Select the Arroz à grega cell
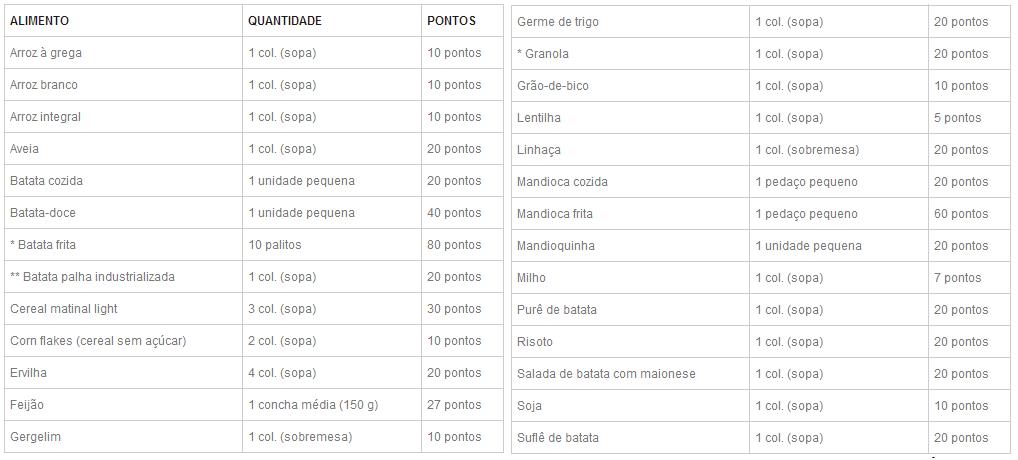This screenshot has height=460, width=1018. pos(46,53)
